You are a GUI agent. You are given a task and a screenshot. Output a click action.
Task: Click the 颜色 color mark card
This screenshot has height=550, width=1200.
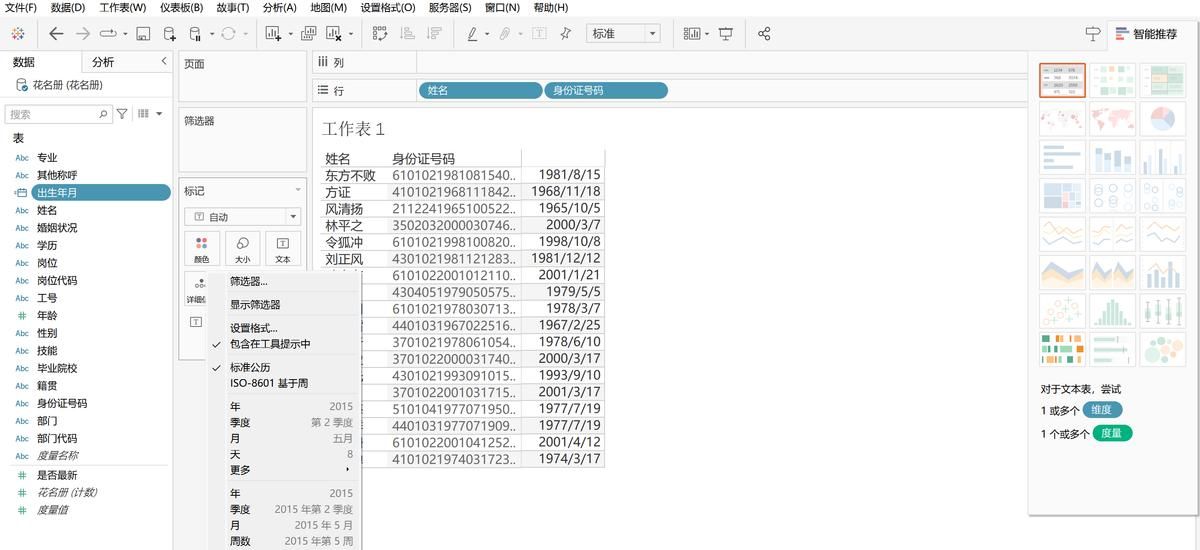202,248
